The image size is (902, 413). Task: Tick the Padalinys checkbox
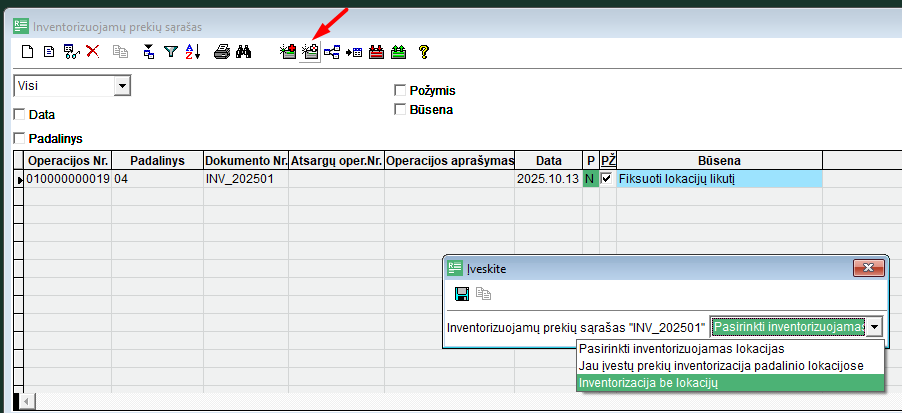tap(19, 138)
